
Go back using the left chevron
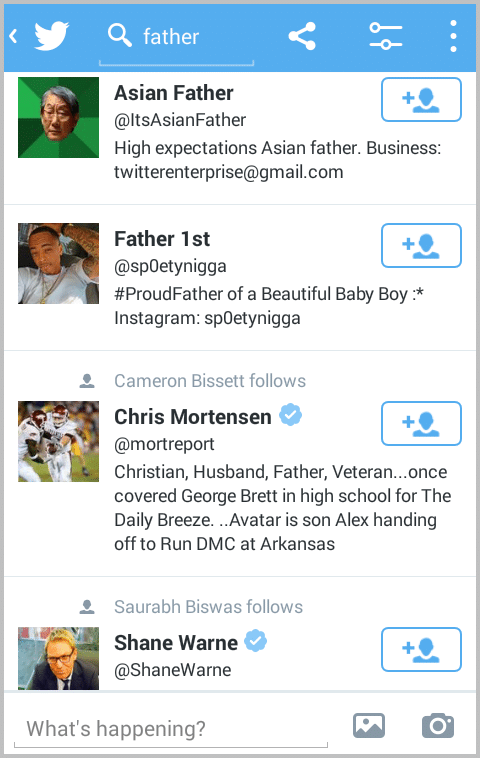click(14, 36)
